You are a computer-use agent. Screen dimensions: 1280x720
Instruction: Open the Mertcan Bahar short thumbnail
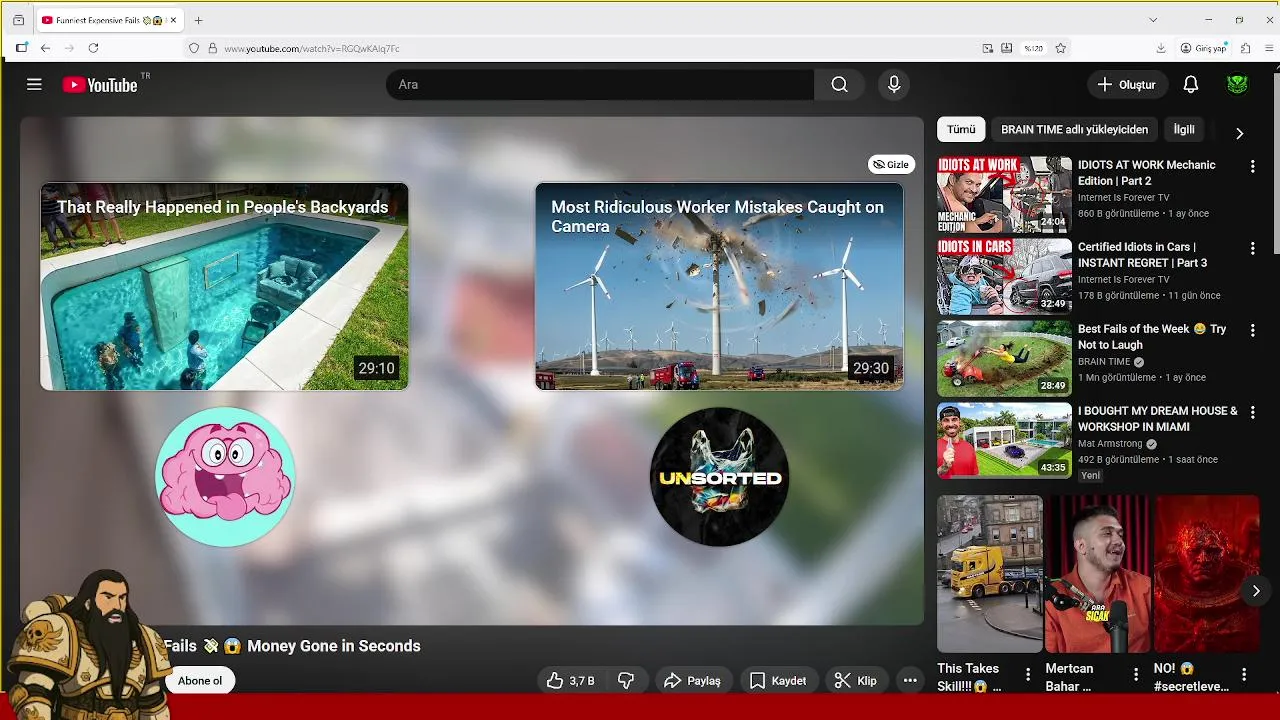(1098, 574)
